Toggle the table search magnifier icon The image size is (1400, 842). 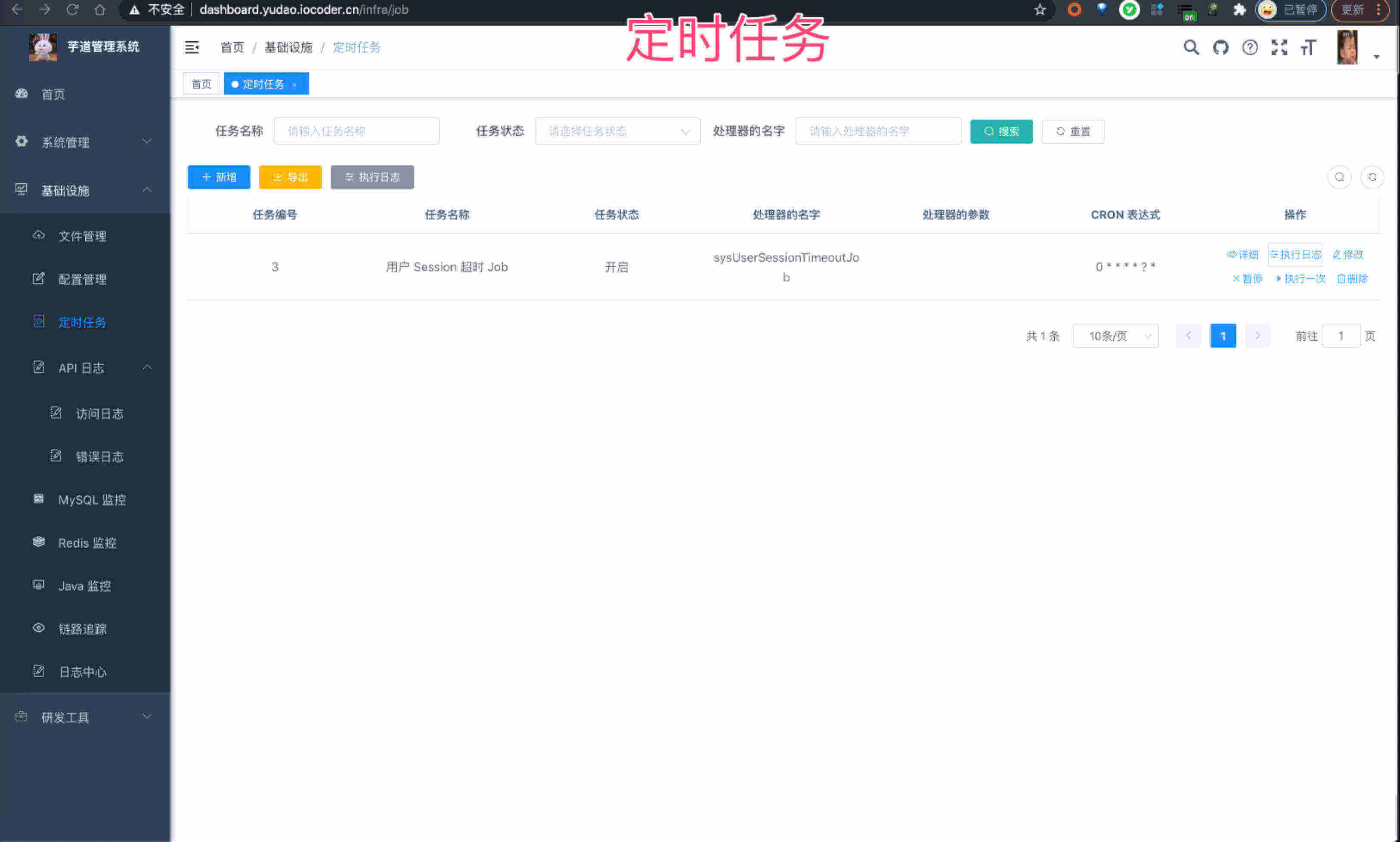click(1339, 177)
